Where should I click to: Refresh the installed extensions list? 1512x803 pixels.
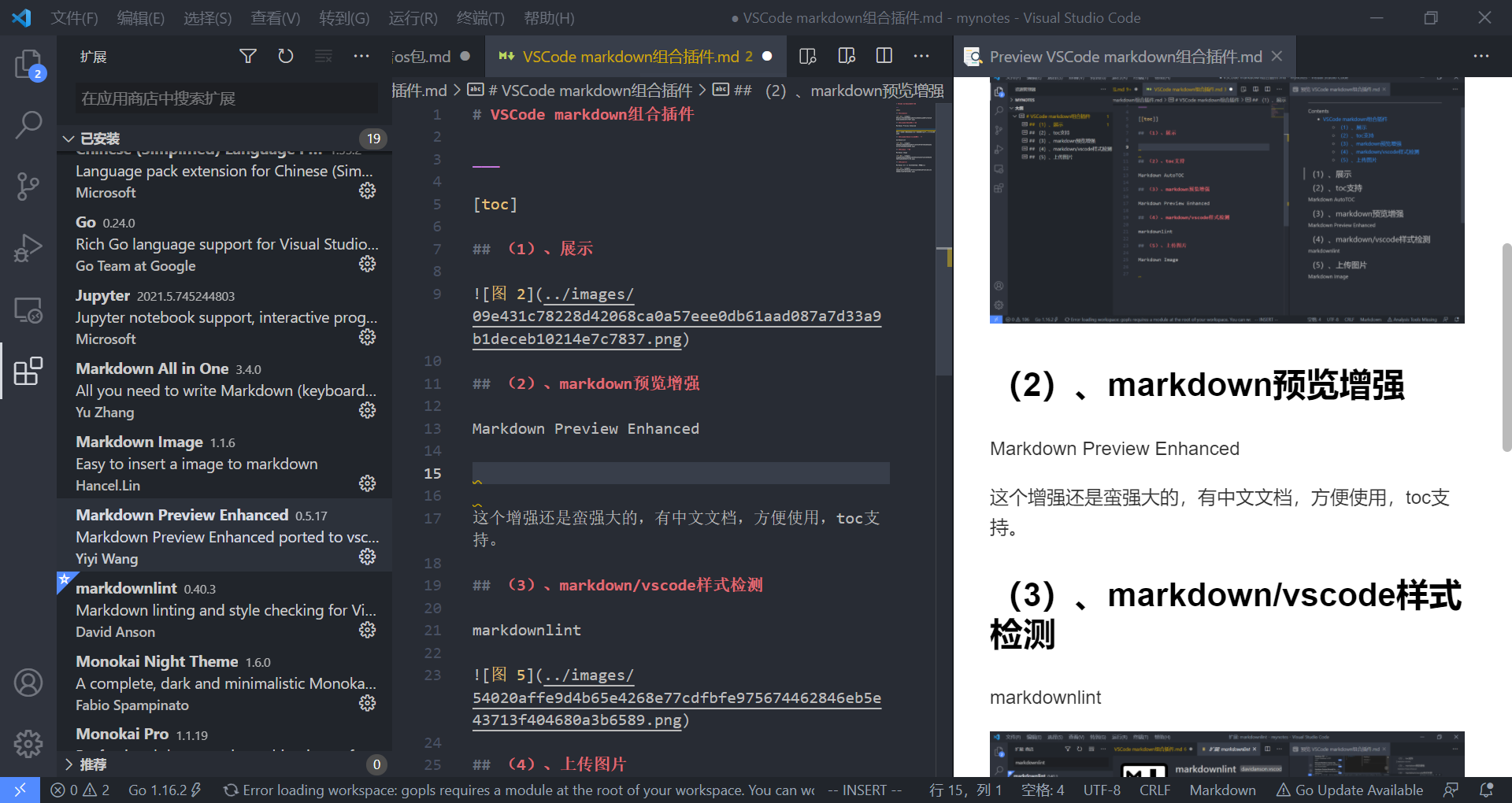pos(285,56)
